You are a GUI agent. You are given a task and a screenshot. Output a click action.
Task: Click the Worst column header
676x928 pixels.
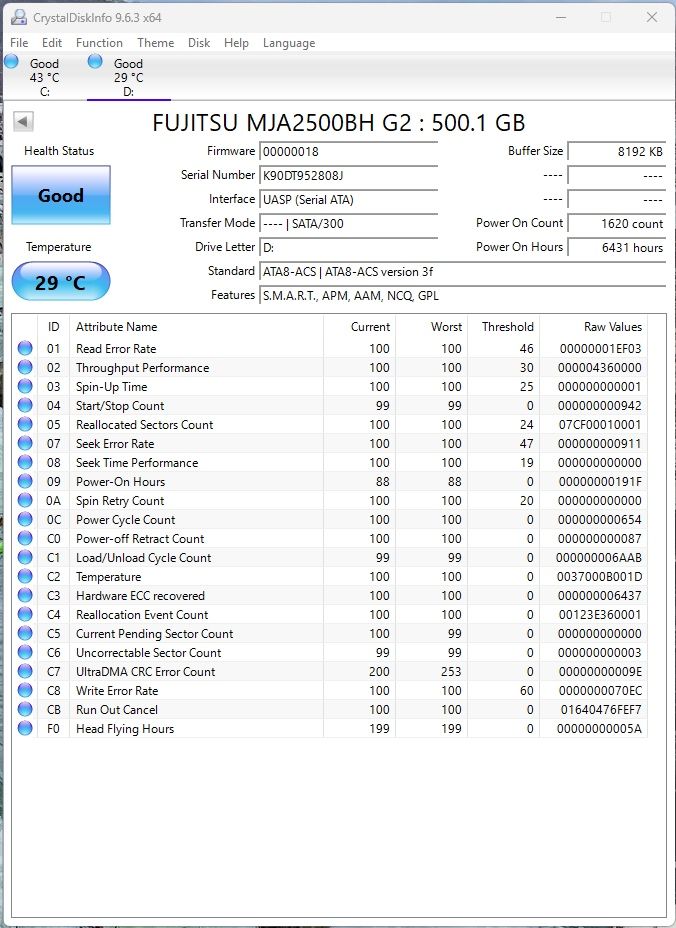tap(432, 327)
